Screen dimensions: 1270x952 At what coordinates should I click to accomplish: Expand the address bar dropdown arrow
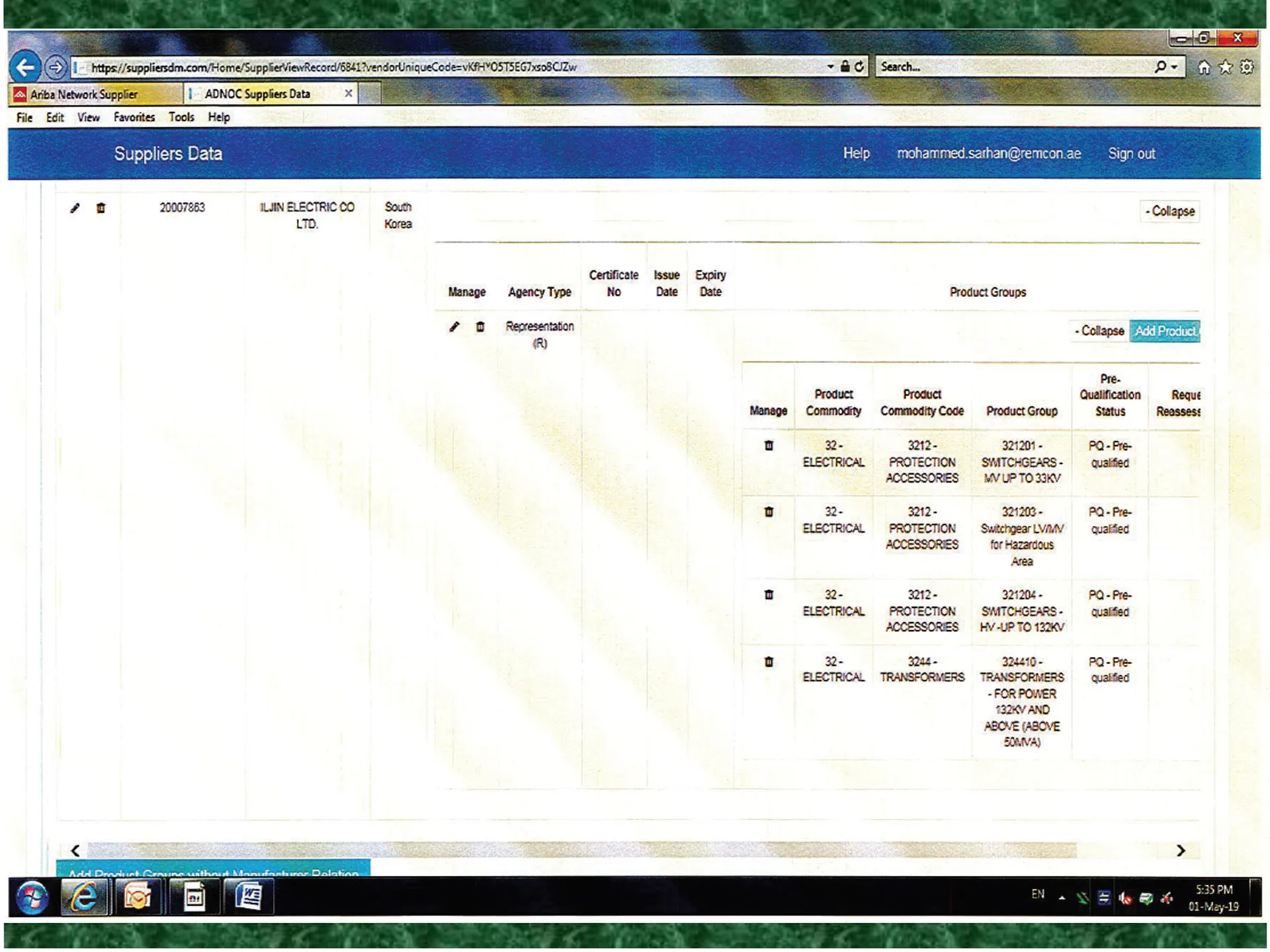[830, 67]
